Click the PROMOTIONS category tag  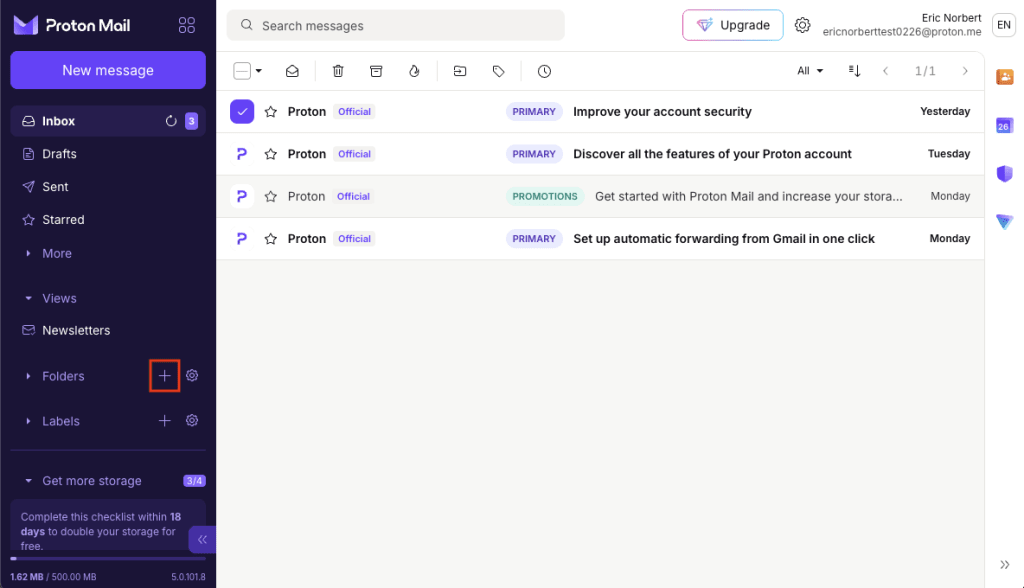[x=545, y=196]
